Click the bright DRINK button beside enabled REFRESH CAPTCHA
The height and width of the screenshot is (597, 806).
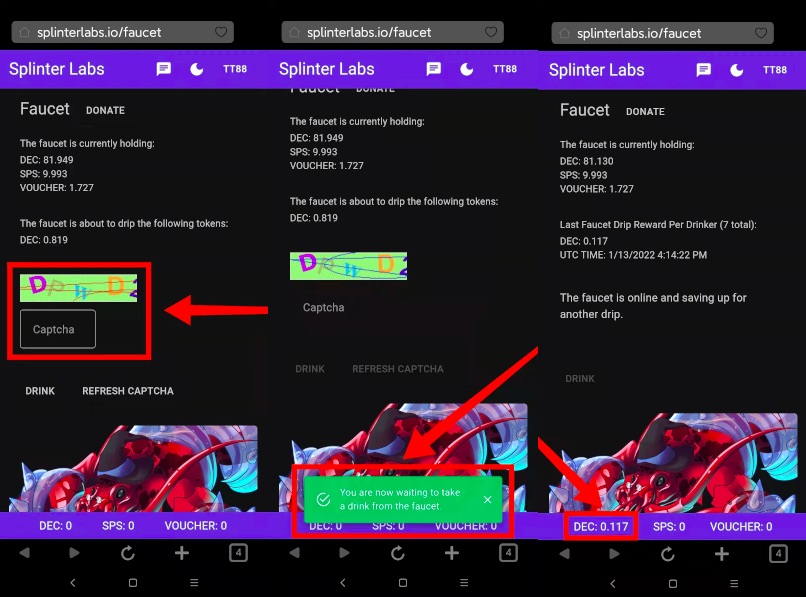[x=40, y=391]
